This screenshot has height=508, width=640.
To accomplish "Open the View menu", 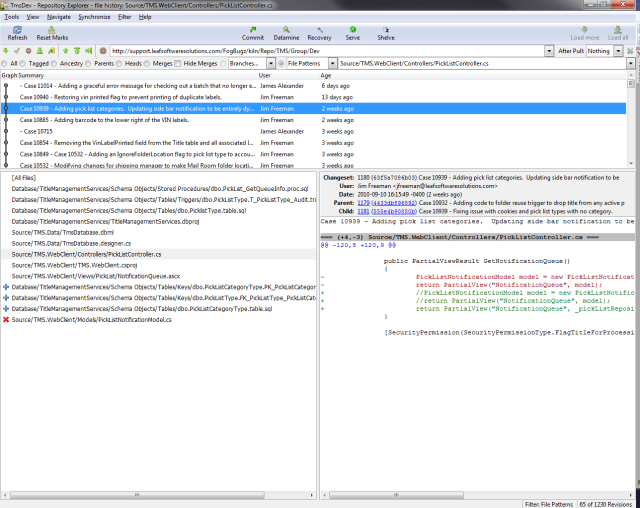I will 33,17.
